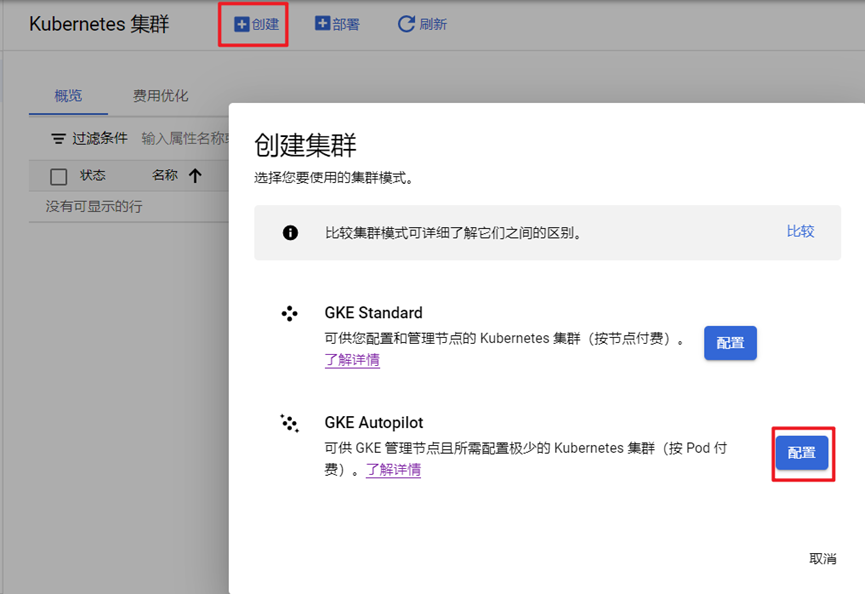This screenshot has width=865, height=594.
Task: Click the GKE Standard cluster icon
Action: (290, 314)
